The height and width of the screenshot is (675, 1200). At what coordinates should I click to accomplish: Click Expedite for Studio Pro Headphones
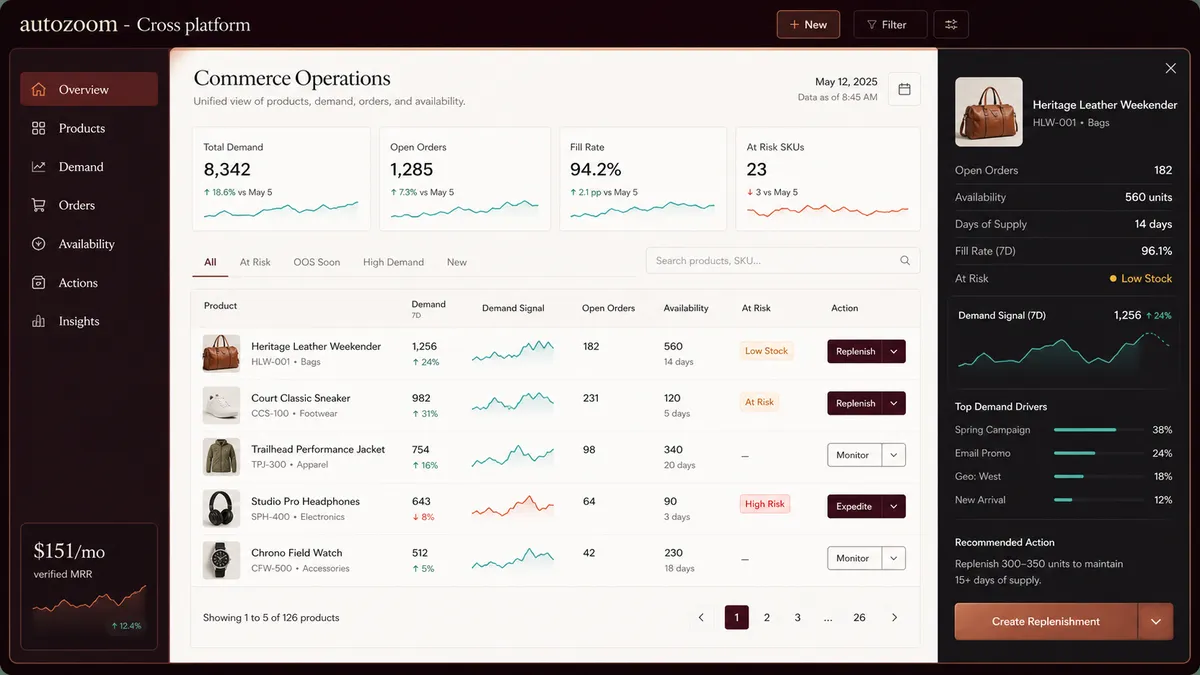[855, 507]
